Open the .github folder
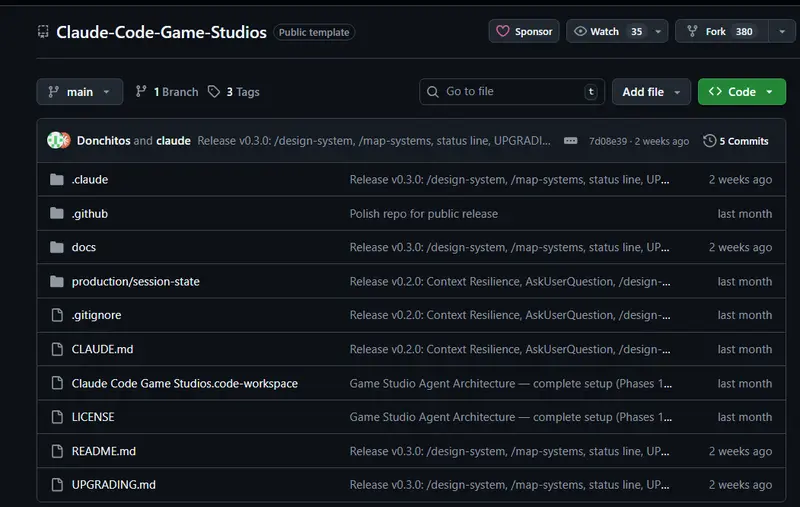 point(90,214)
